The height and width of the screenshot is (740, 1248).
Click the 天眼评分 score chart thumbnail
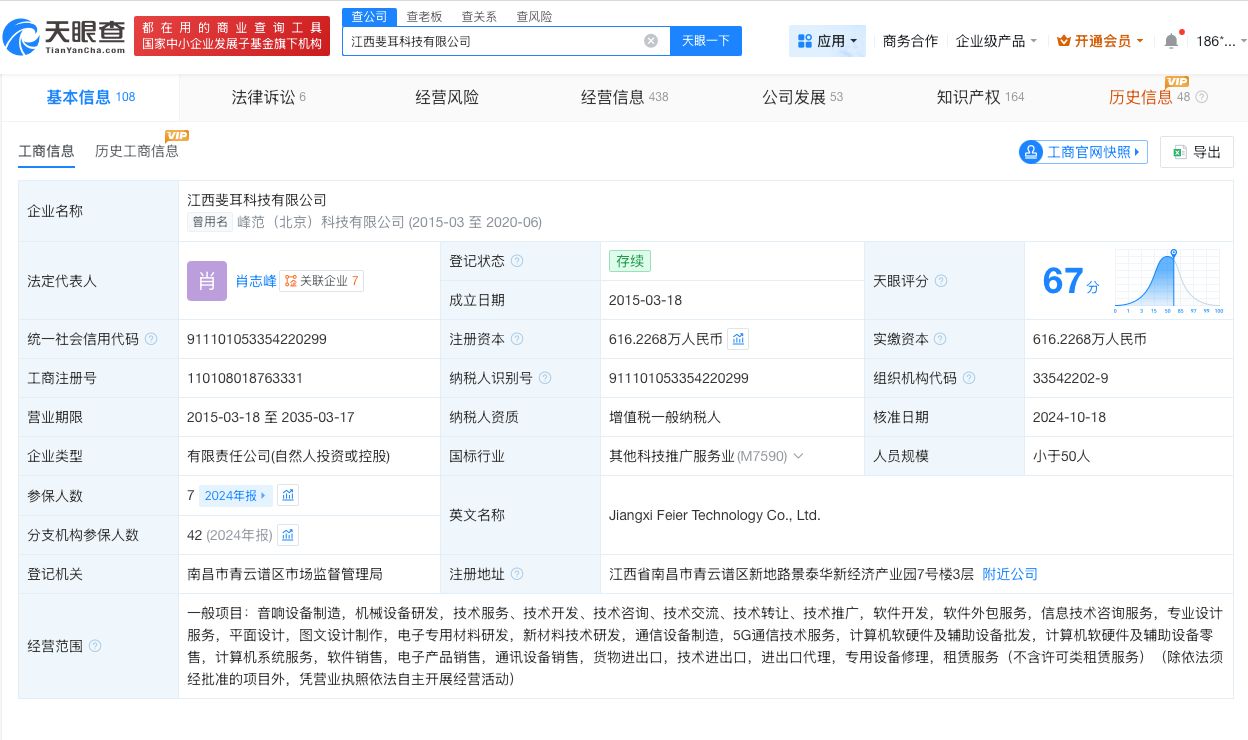coord(1168,280)
